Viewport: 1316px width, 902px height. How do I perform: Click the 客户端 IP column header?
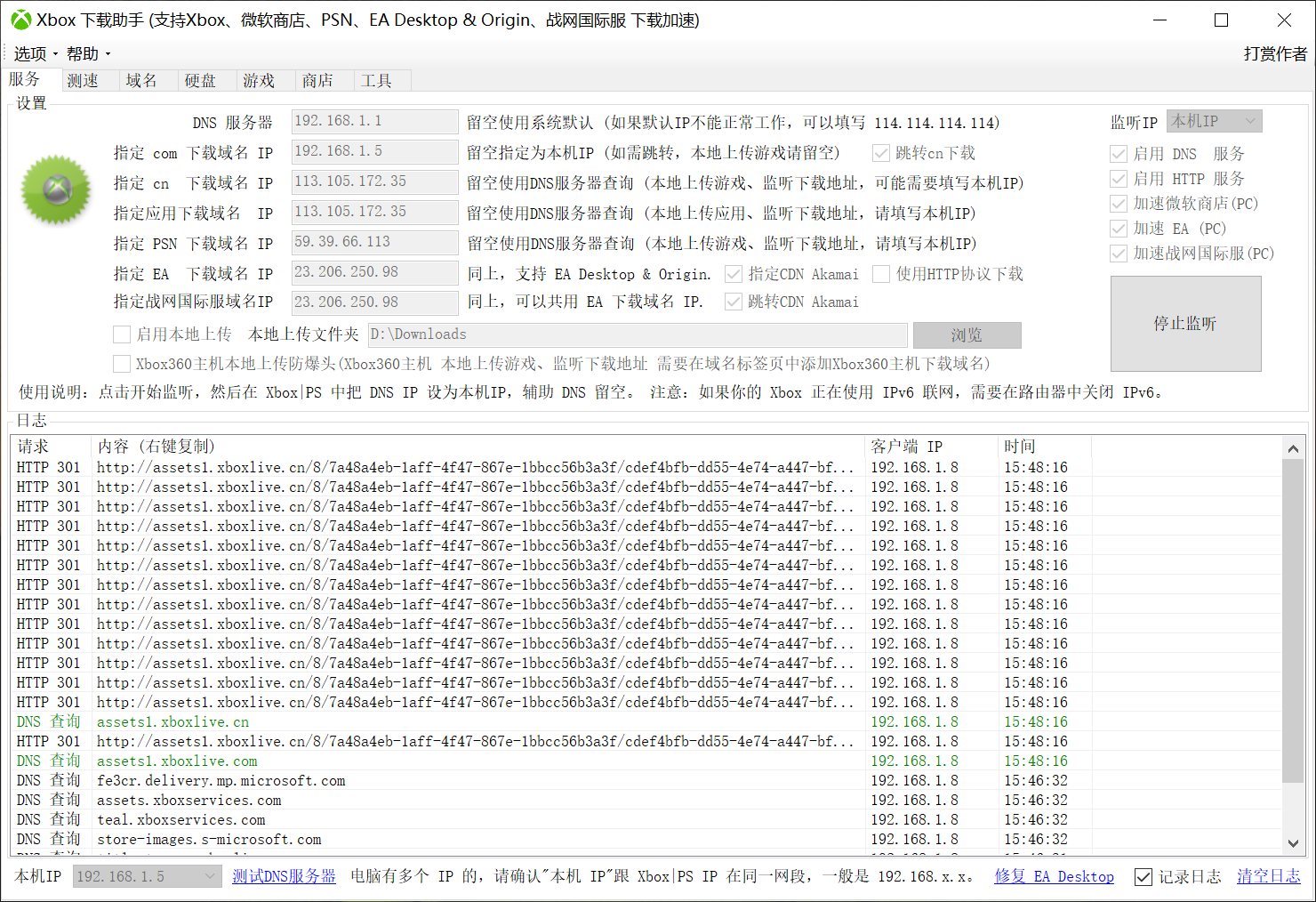pyautogui.click(x=931, y=447)
